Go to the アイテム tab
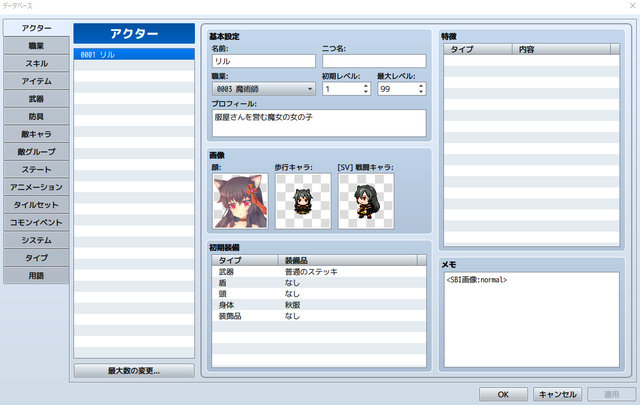 tap(36, 81)
